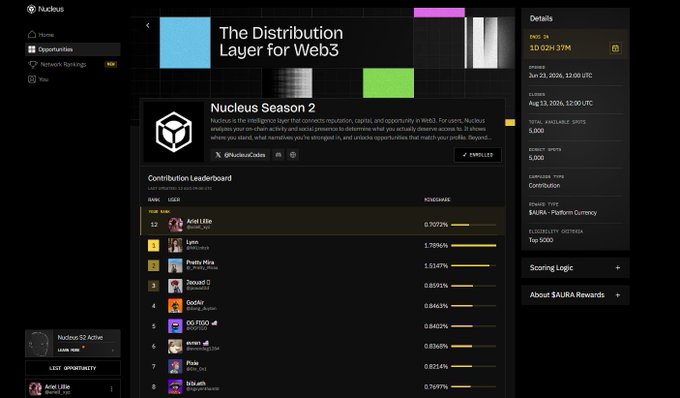Click the Enrolled button
Image resolution: width=680 pixels, height=398 pixels.
477,155
